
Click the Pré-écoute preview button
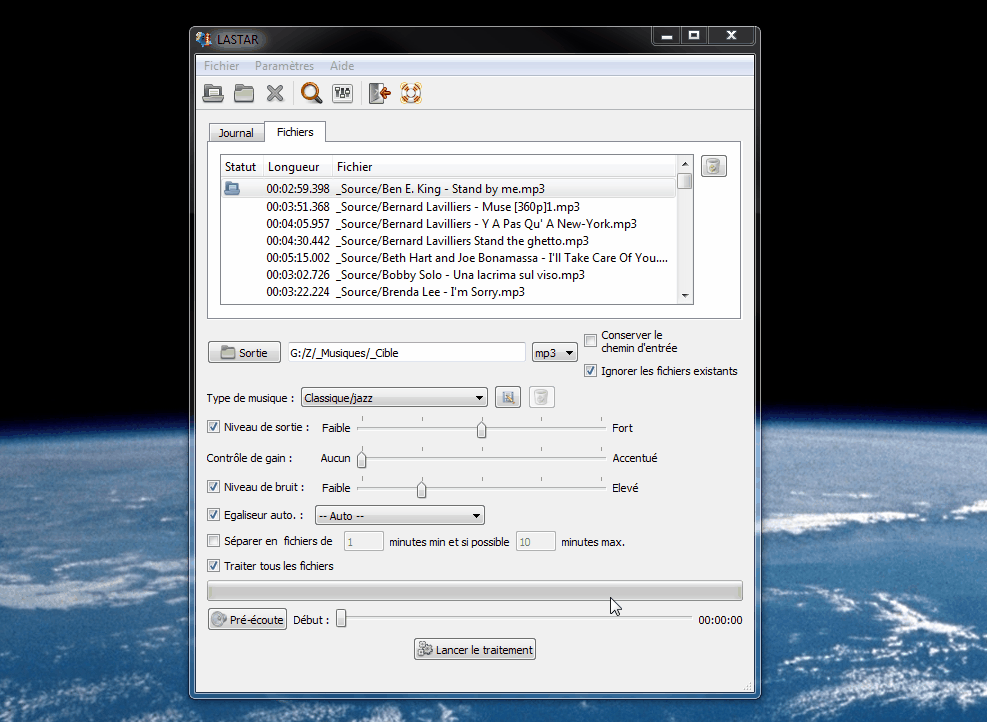[x=247, y=619]
